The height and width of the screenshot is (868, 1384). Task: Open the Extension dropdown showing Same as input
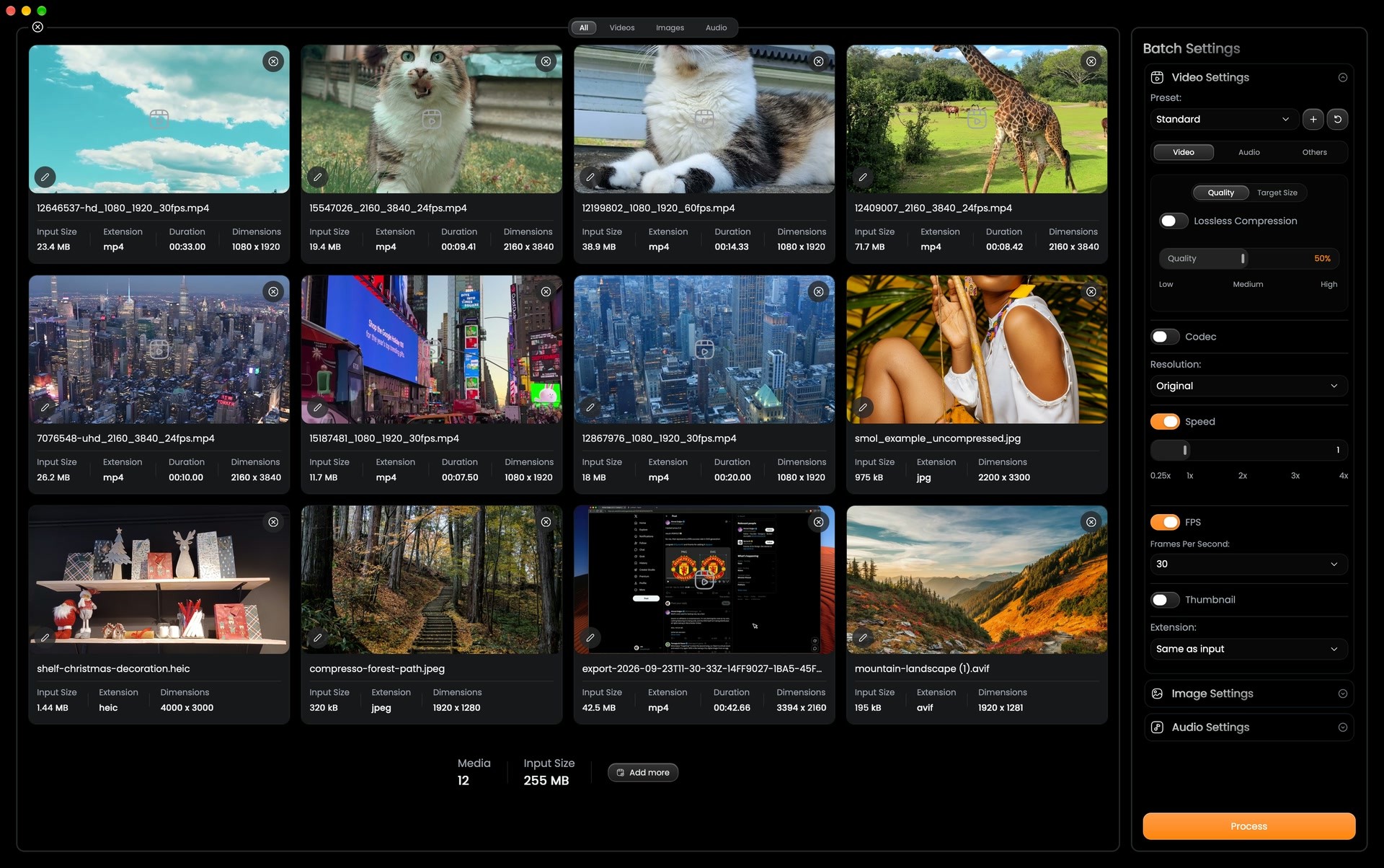1248,649
